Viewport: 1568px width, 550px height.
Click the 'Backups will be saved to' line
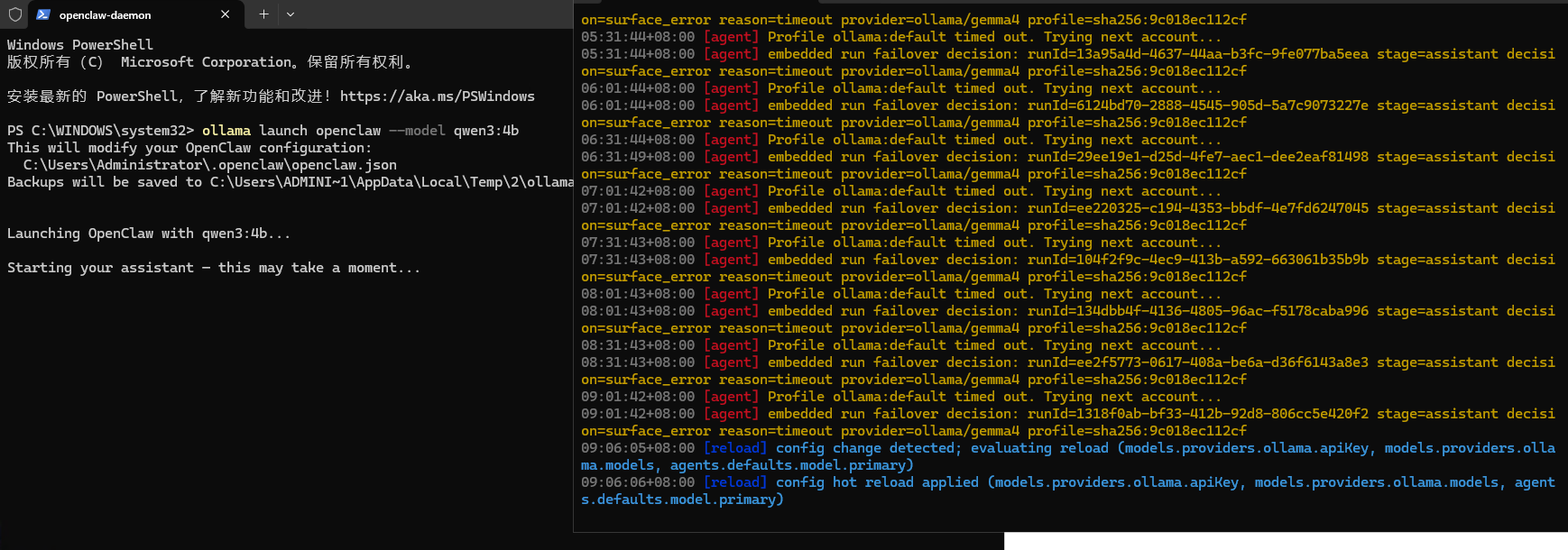click(290, 182)
